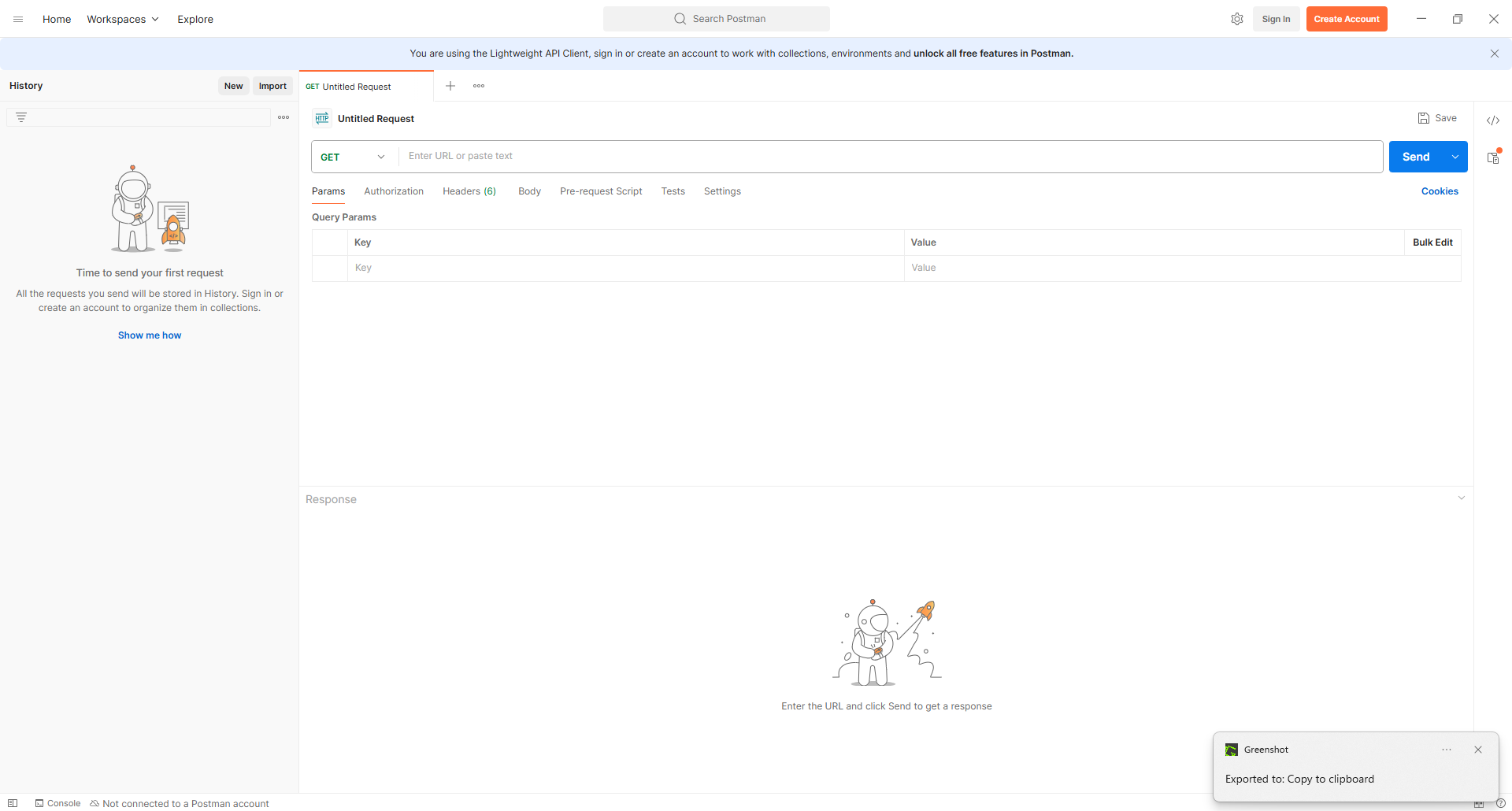The height and width of the screenshot is (811, 1512).
Task: Collapse the Response panel chevron
Action: (x=1461, y=498)
